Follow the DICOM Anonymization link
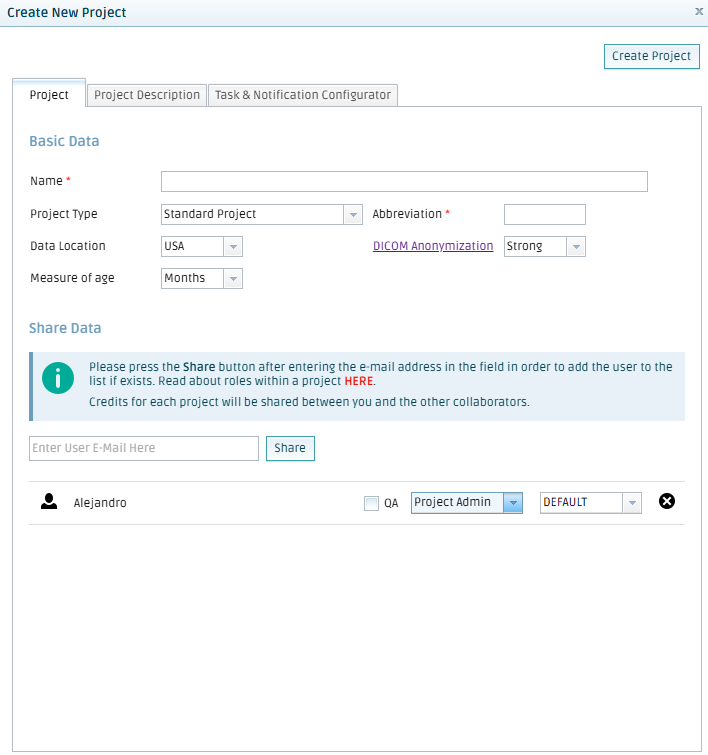708x755 pixels. [433, 246]
